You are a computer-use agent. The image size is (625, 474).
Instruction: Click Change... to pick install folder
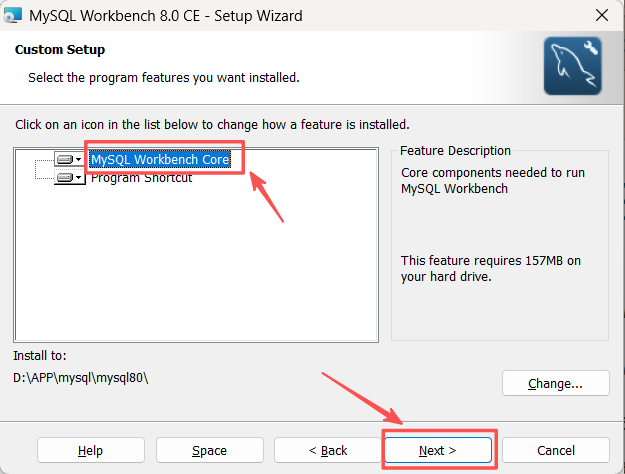(x=556, y=383)
